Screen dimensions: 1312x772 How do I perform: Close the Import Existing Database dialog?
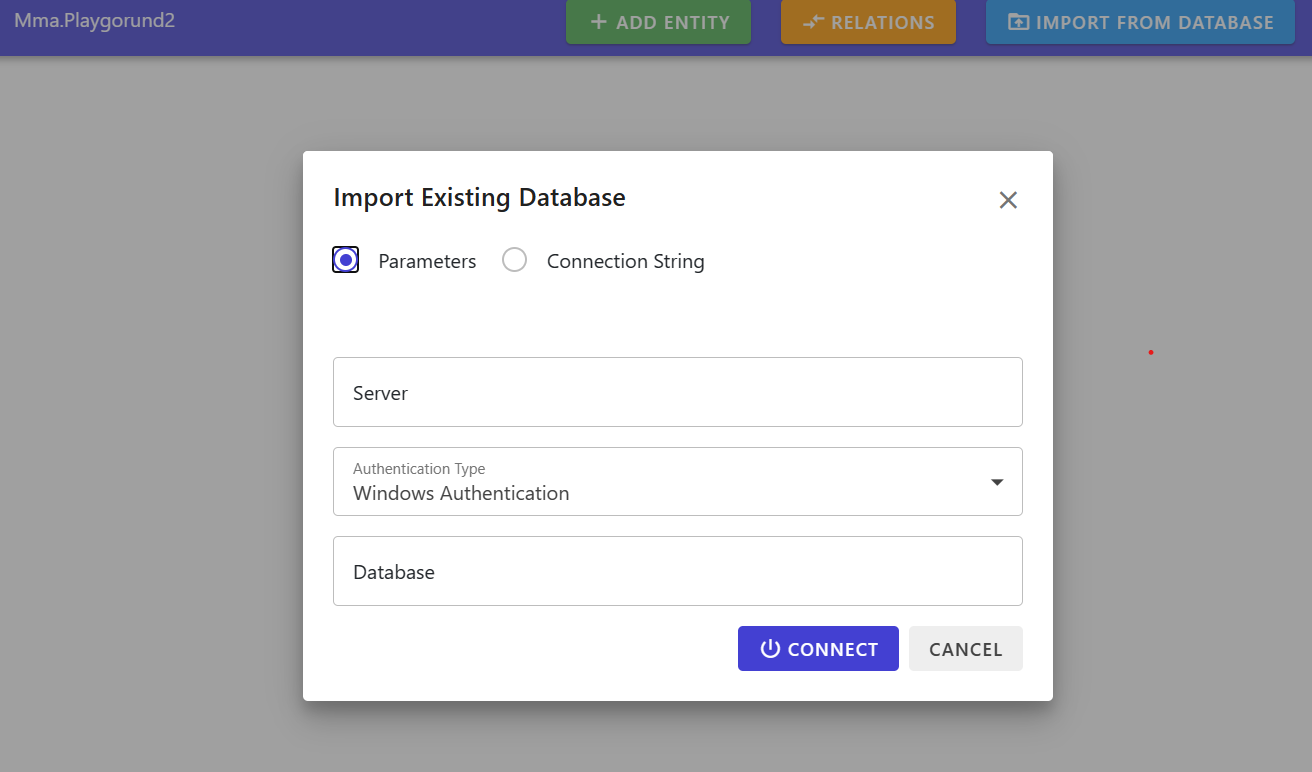tap(1008, 200)
